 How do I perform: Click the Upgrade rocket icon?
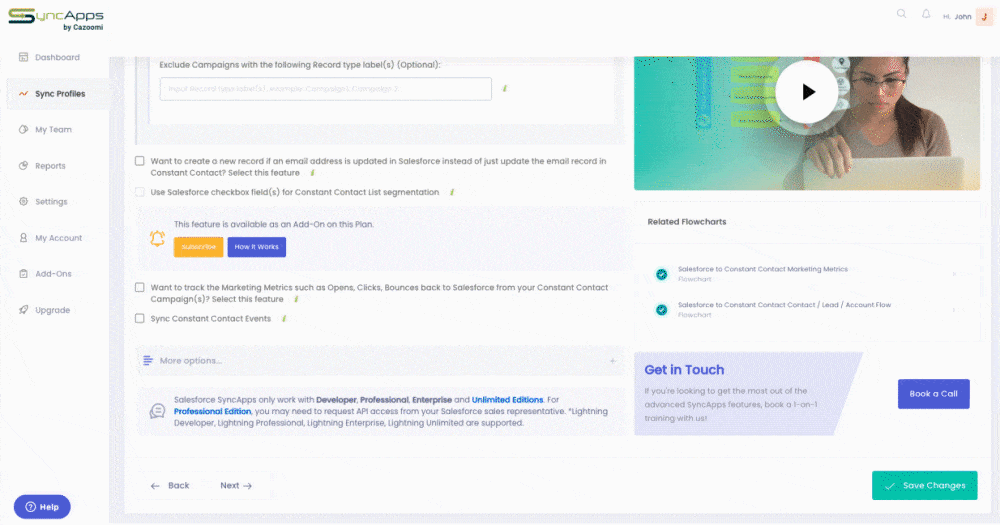click(x=24, y=309)
